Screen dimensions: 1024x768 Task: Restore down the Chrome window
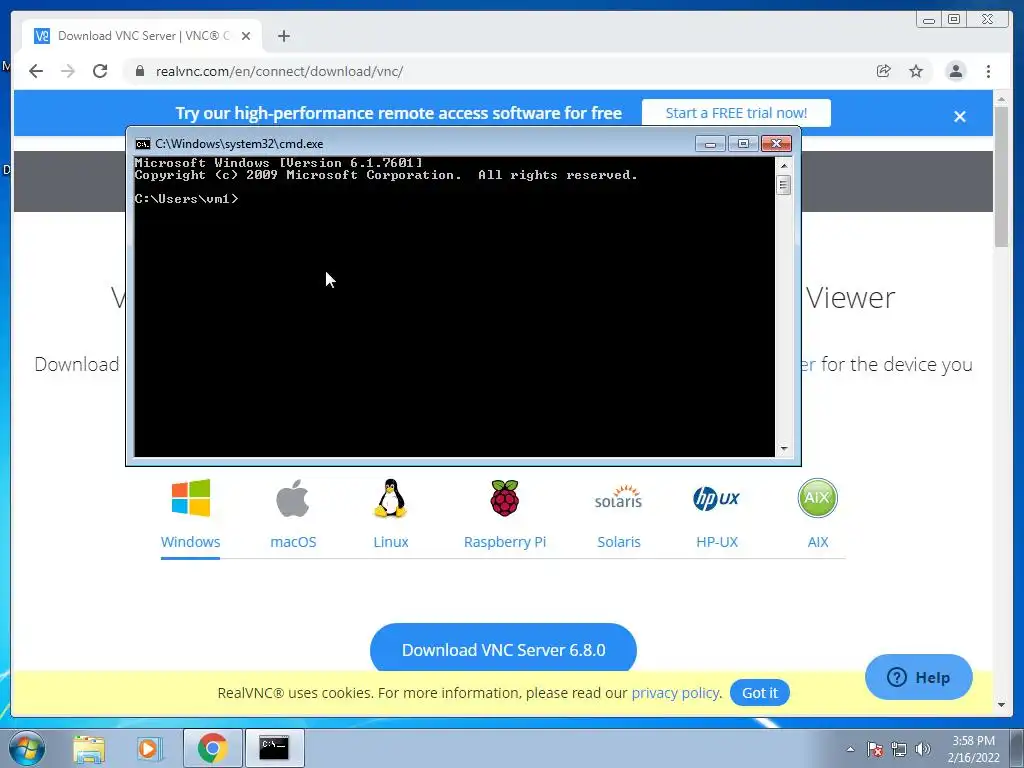pyautogui.click(x=954, y=20)
